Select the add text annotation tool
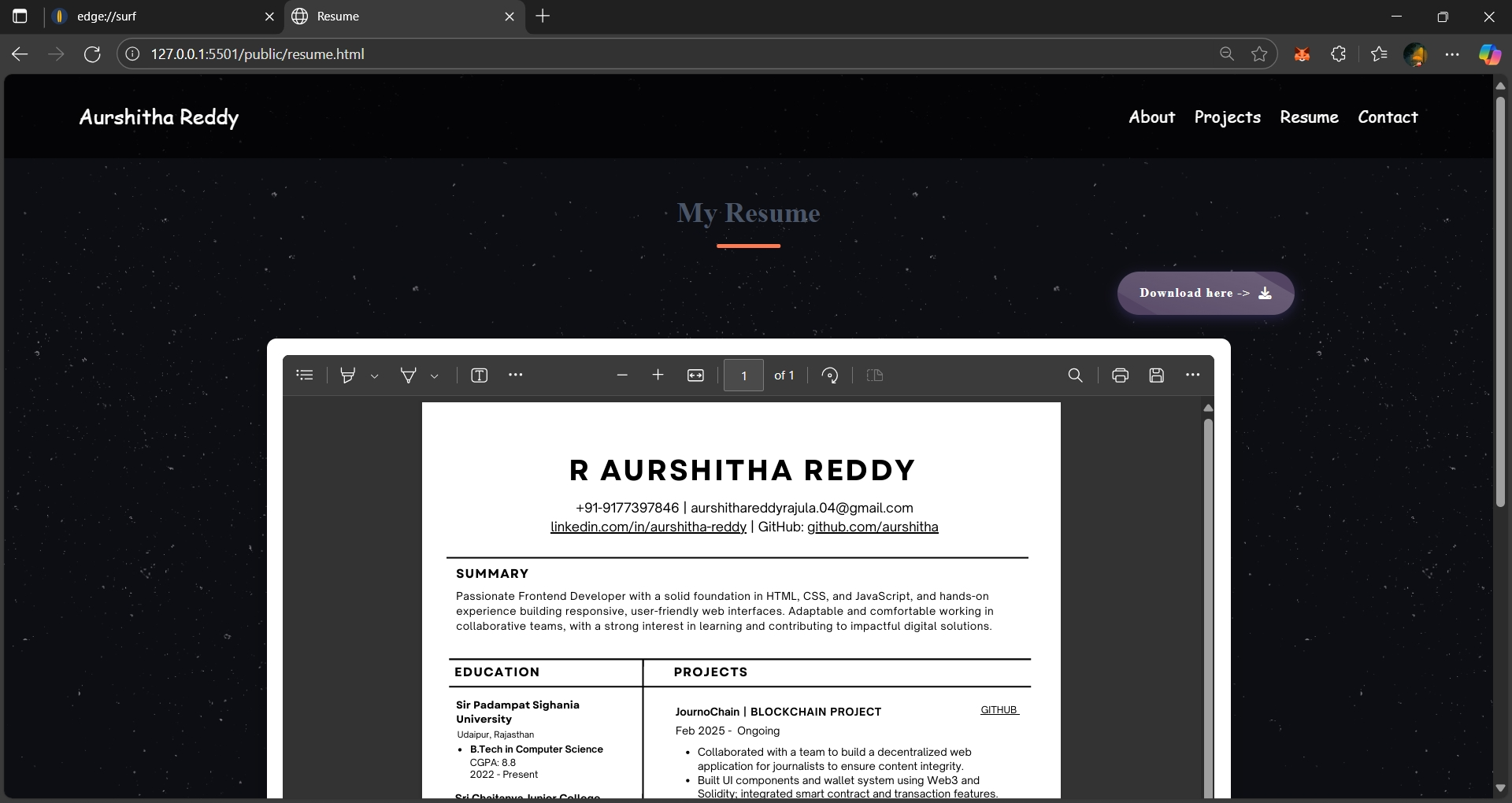1512x803 pixels. [x=480, y=376]
